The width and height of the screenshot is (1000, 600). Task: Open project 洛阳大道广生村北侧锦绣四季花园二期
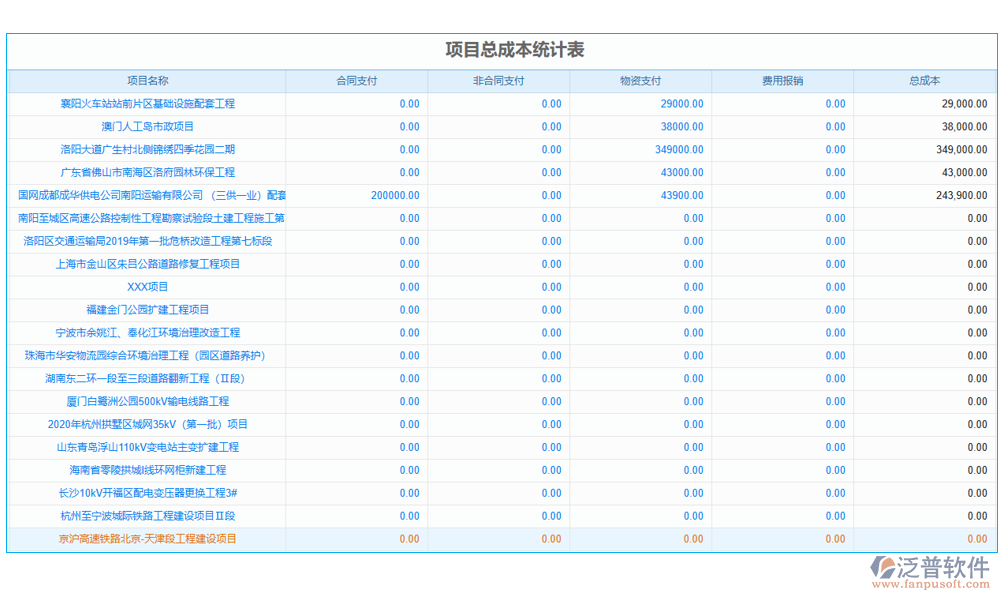147,150
